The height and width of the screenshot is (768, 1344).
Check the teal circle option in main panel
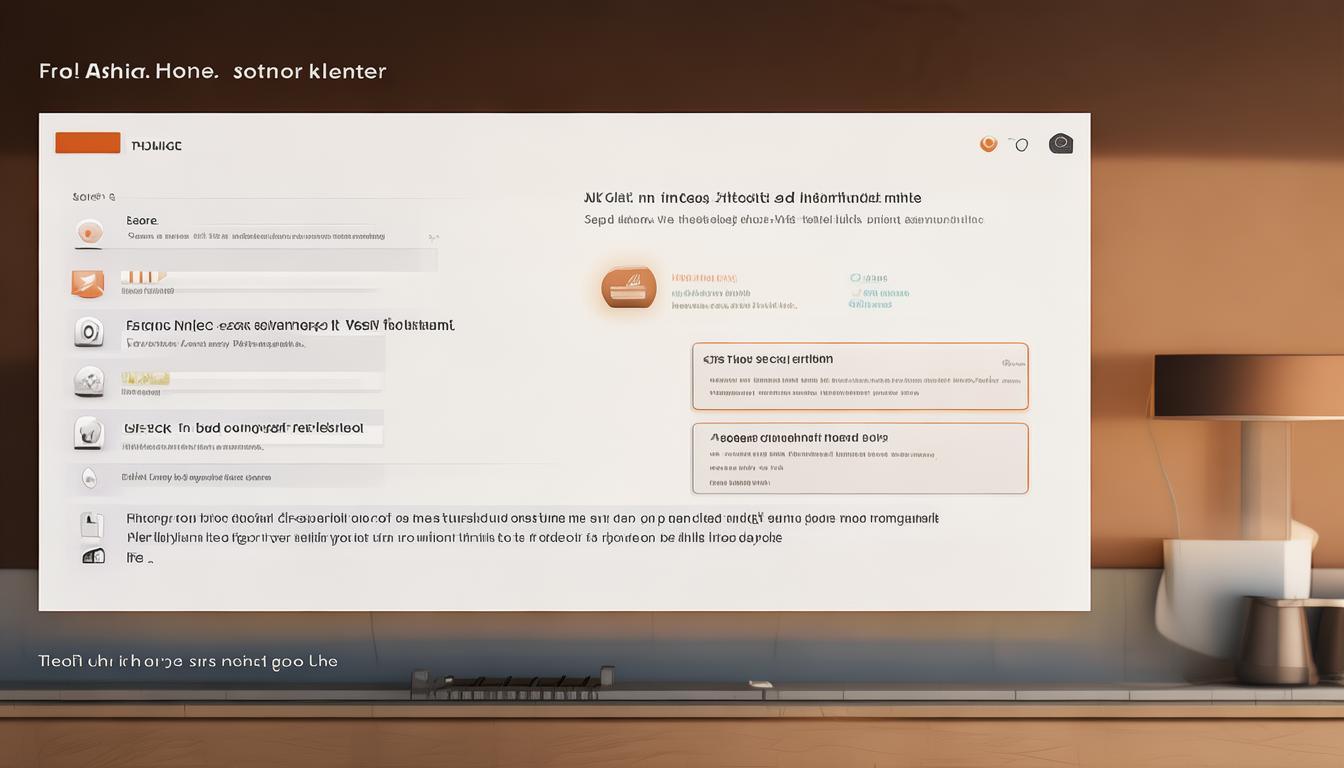click(x=855, y=279)
